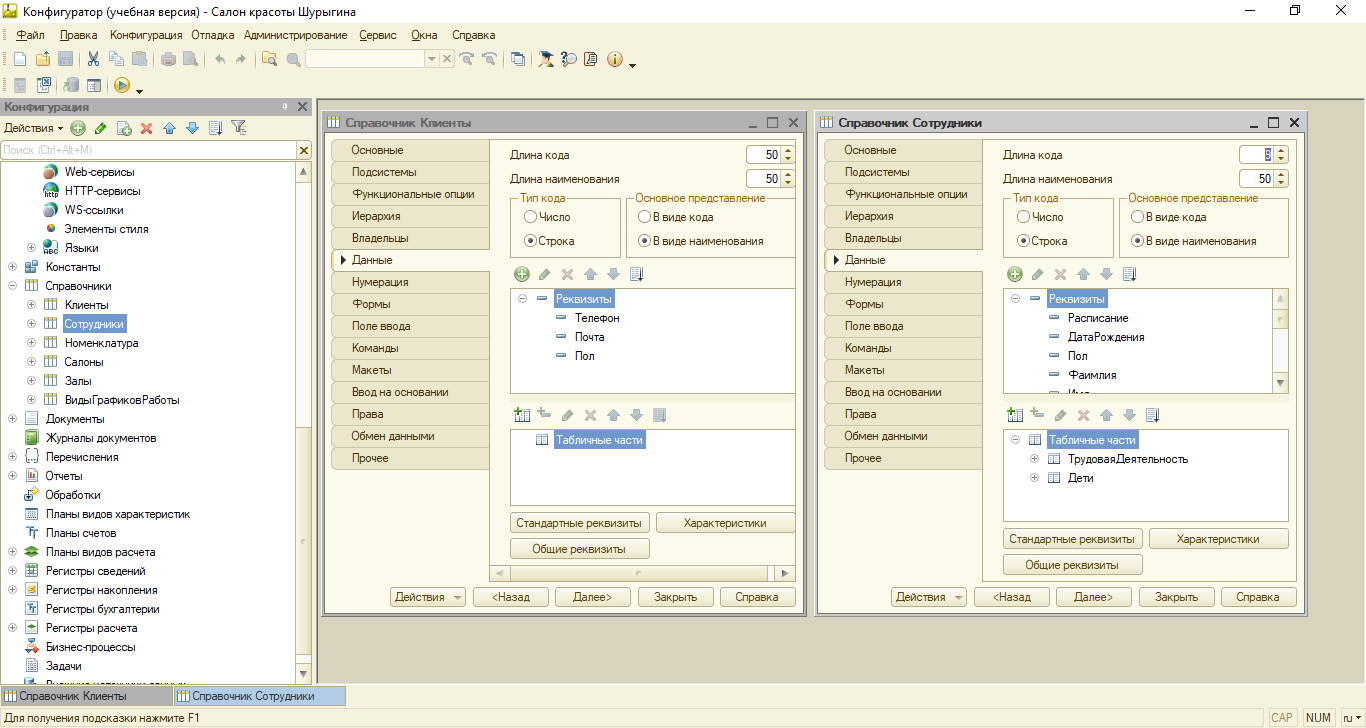Click horizontal scrollbar in Клиенты window
1366x728 pixels.
point(642,573)
